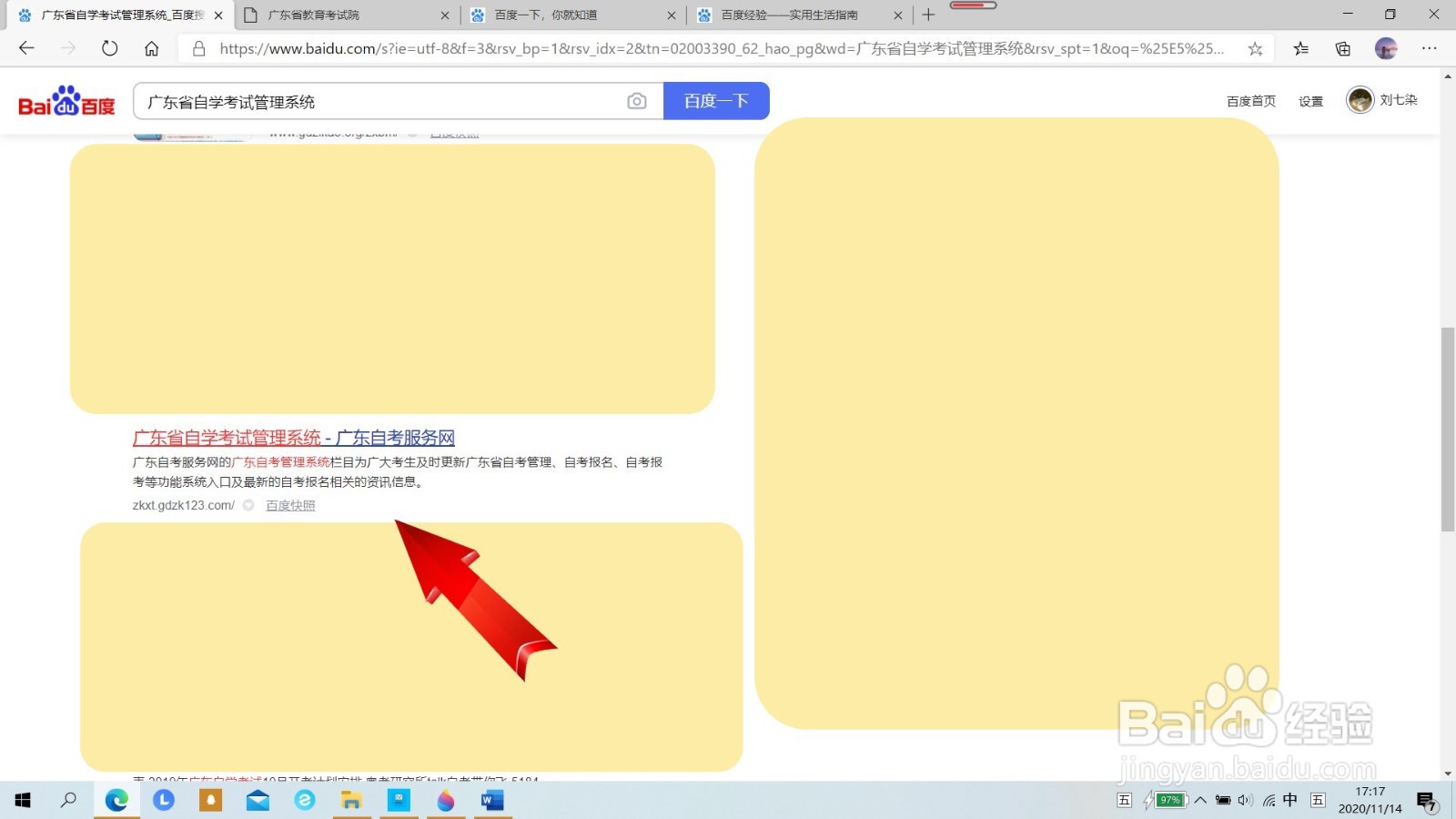1456x819 pixels.
Task: Open the zkxt.gdzk123.com URL link
Action: 184,505
